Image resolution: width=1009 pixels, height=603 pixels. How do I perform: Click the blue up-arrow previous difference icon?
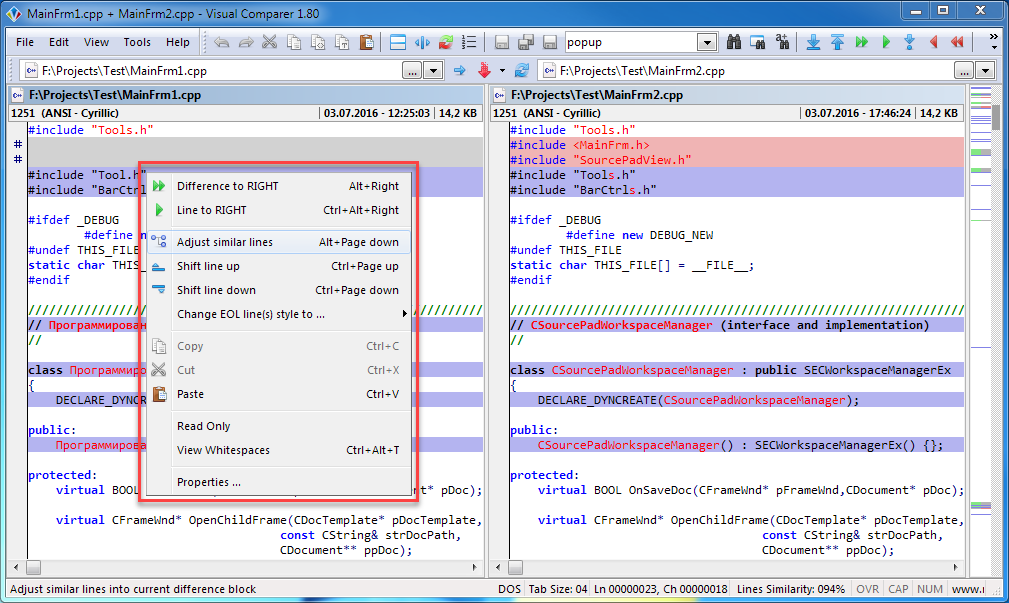pyautogui.click(x=837, y=43)
